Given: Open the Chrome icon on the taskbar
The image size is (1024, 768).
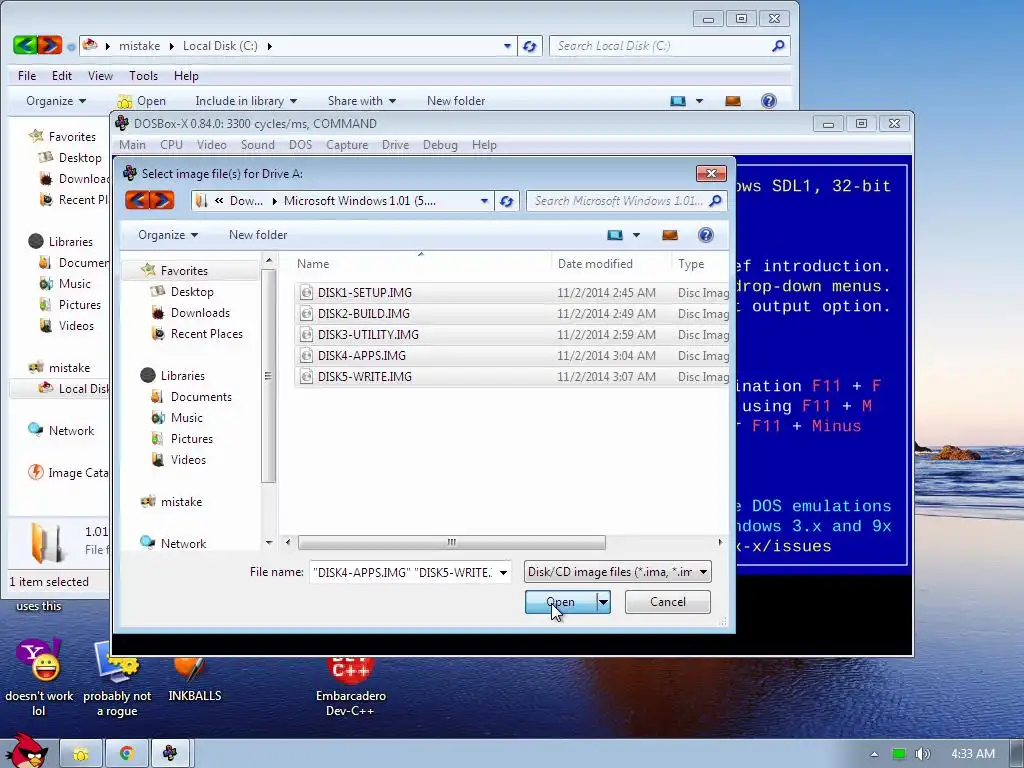Looking at the screenshot, I should tap(126, 754).
